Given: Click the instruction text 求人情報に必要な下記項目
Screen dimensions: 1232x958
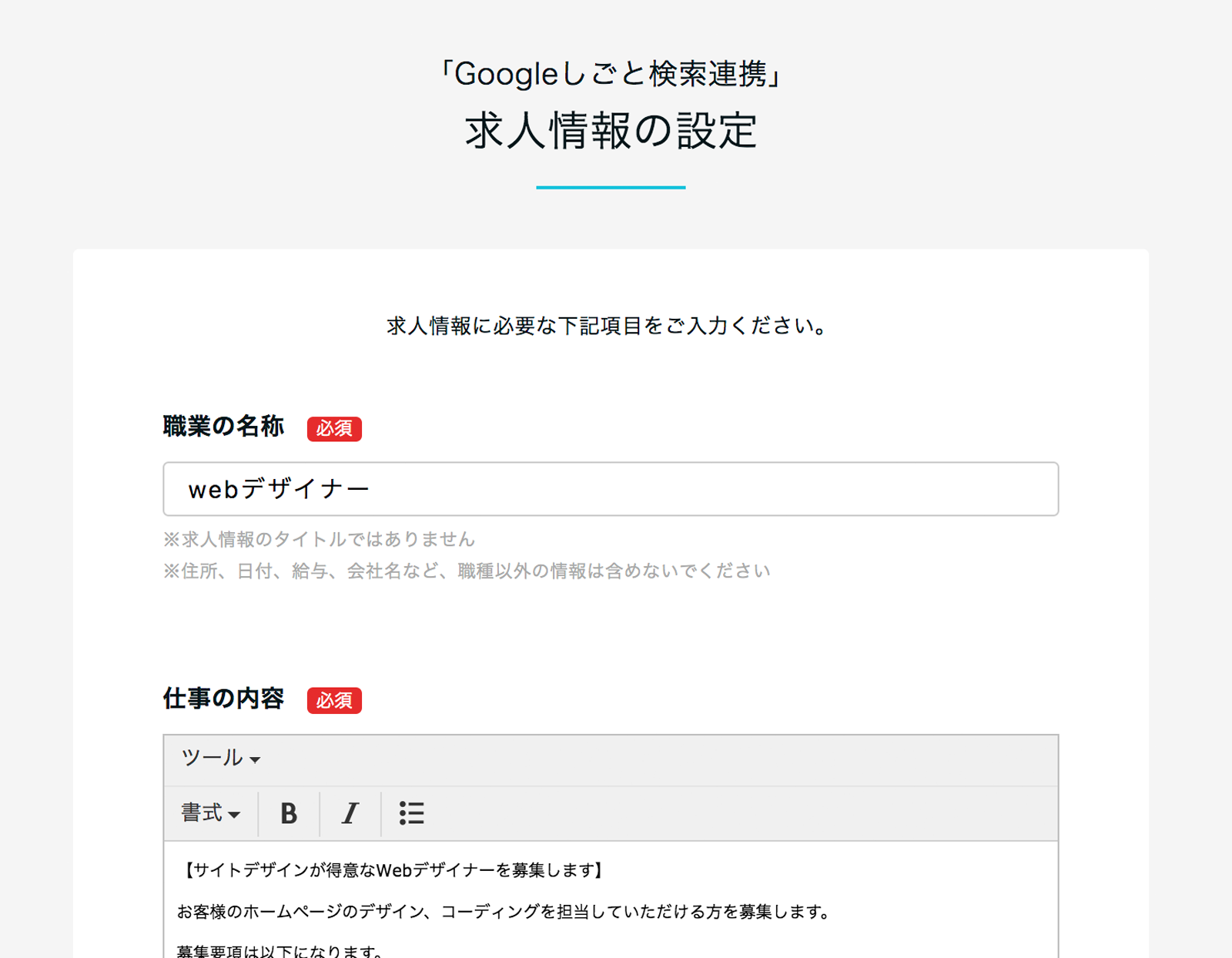Looking at the screenshot, I should pos(608,327).
